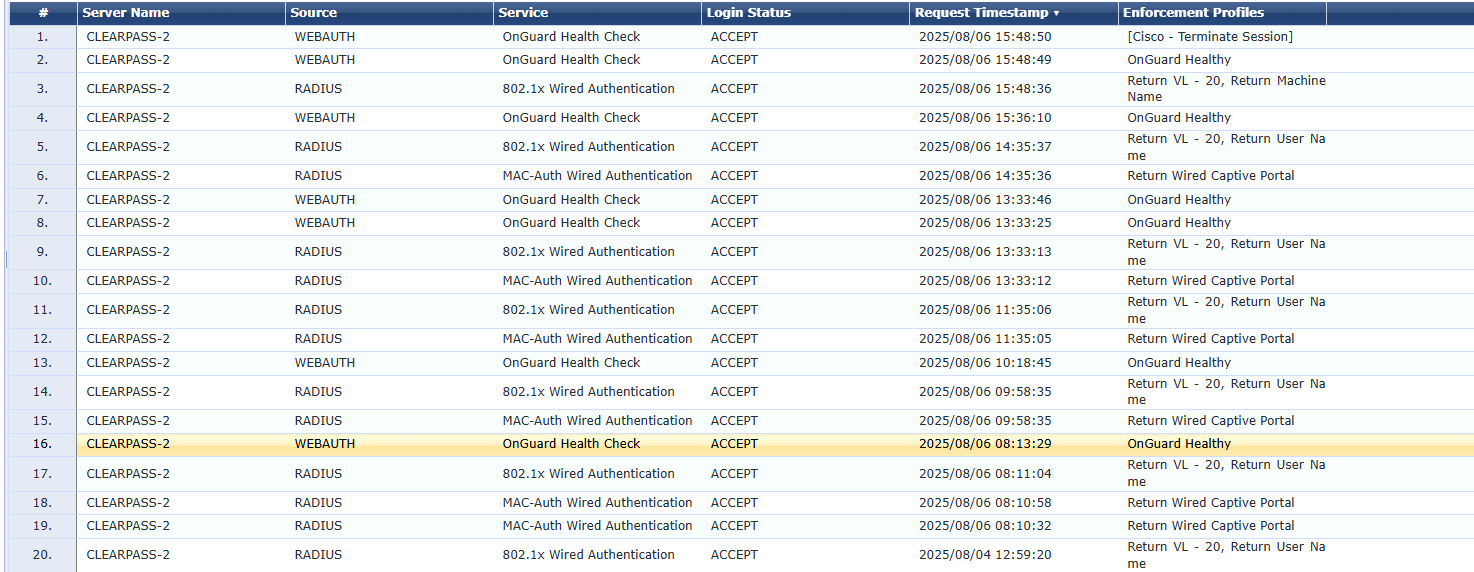Click highlighted timestamp 2025/08/06 08:13:29
The height and width of the screenshot is (572, 1474).
click(985, 444)
